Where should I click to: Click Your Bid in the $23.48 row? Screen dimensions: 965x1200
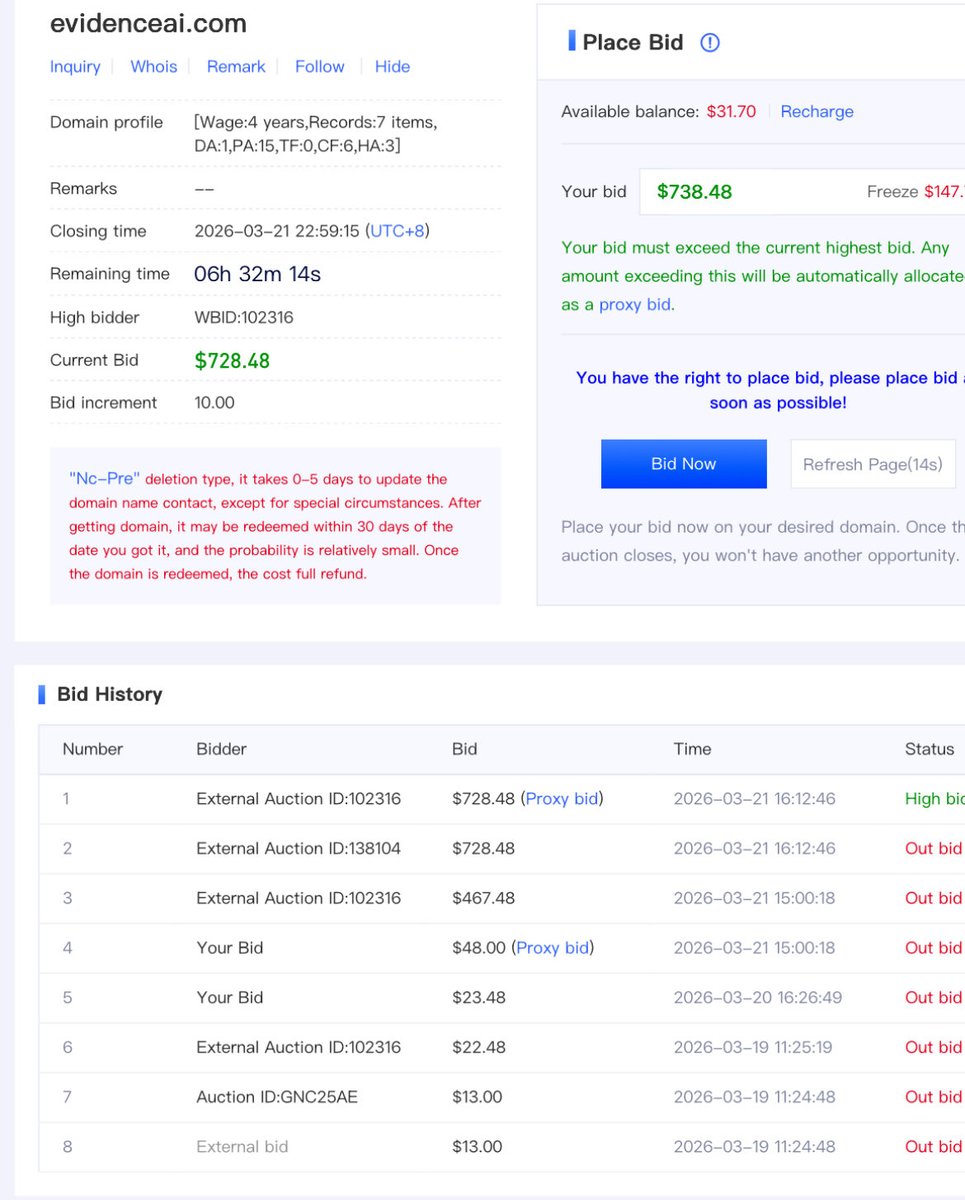tap(229, 997)
